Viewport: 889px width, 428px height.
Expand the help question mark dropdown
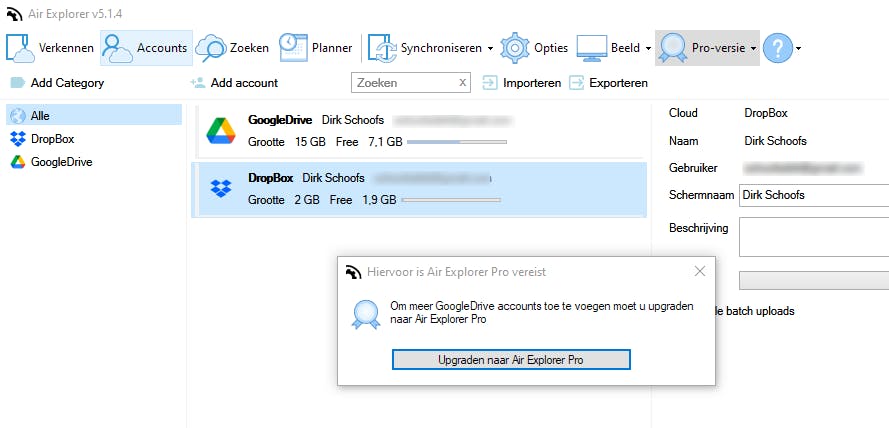798,48
